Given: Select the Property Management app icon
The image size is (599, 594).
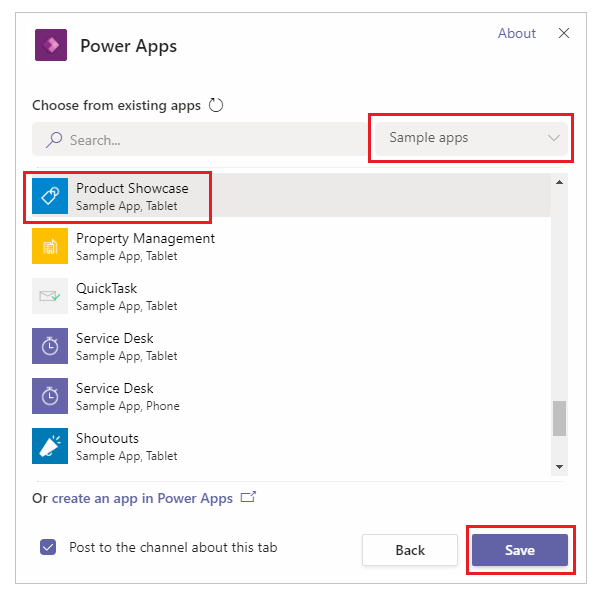Looking at the screenshot, I should pos(50,246).
